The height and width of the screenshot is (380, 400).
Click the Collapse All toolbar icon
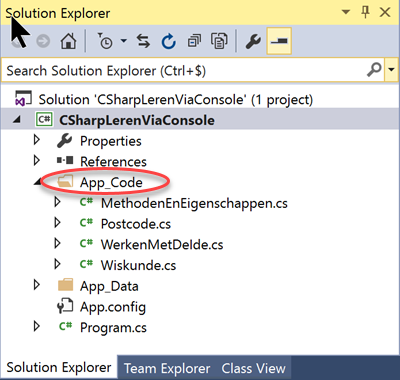(194, 41)
